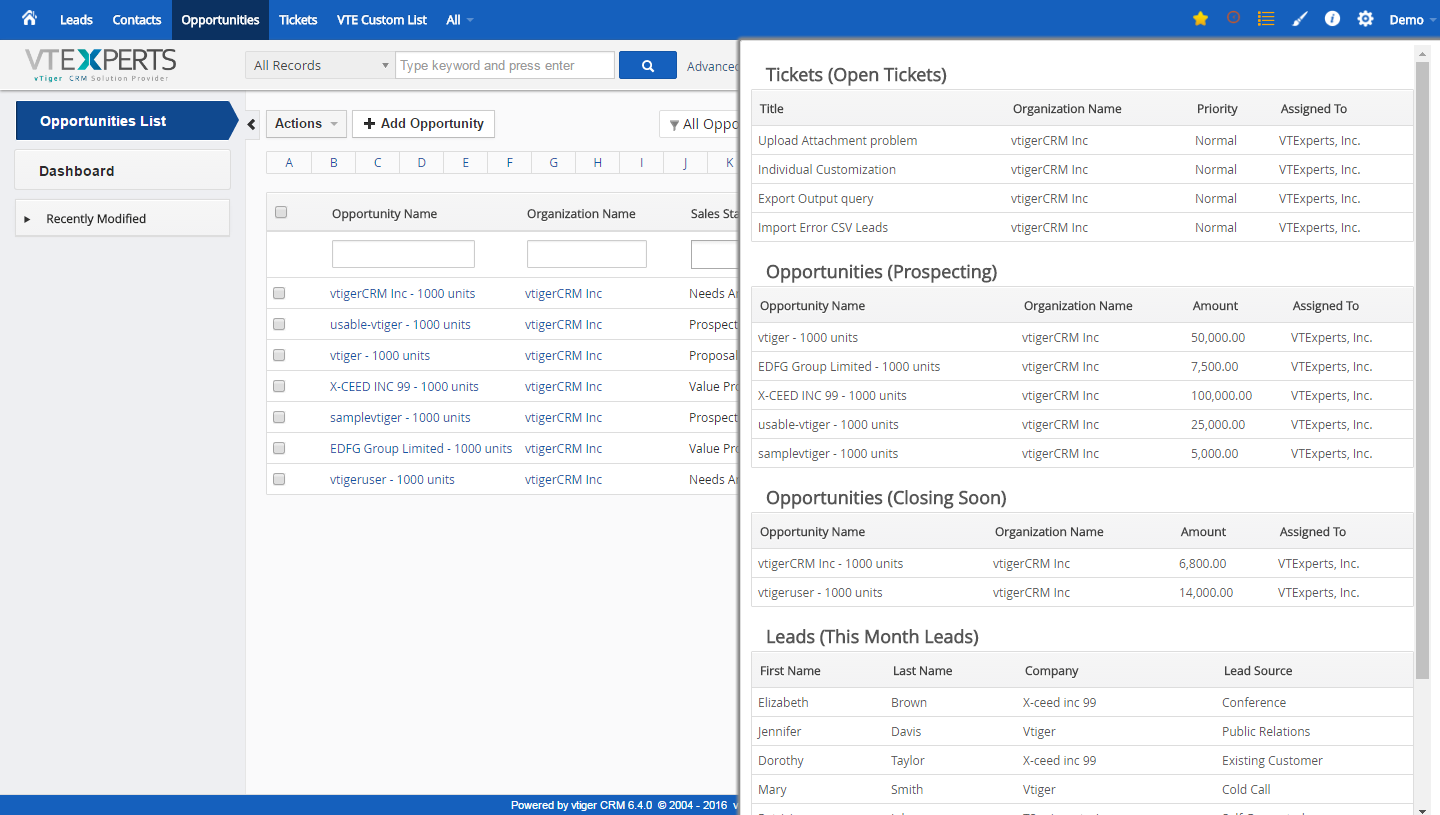The image size is (1440, 815).
Task: Open the usable-vtiger - 1000 units opportunity link
Action: click(400, 324)
